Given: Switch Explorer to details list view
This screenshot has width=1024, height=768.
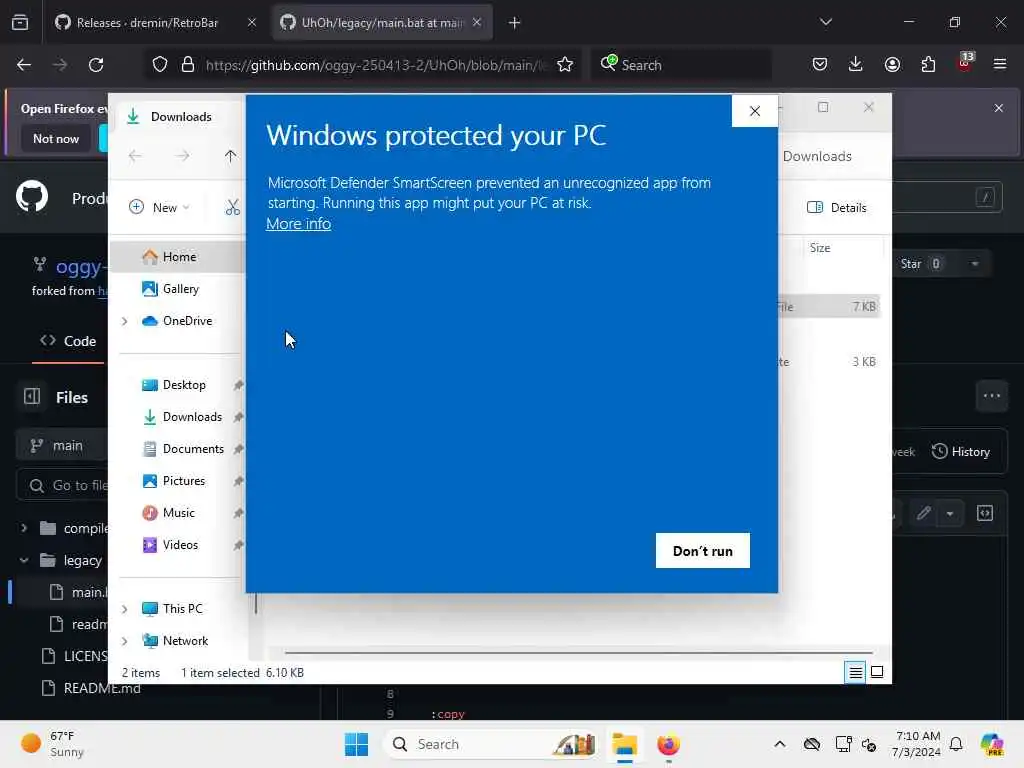Looking at the screenshot, I should (x=855, y=672).
